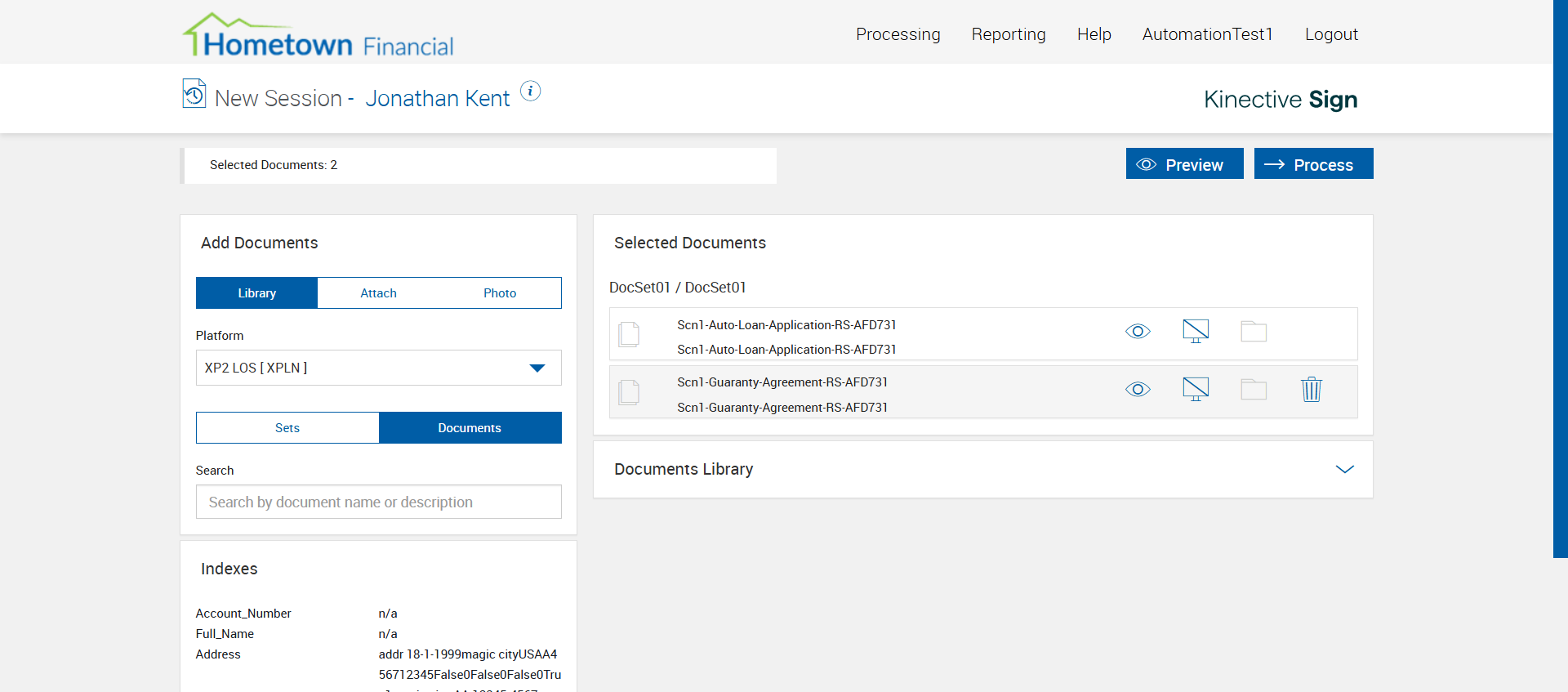
Task: Open the Reporting menu
Action: coord(1009,34)
